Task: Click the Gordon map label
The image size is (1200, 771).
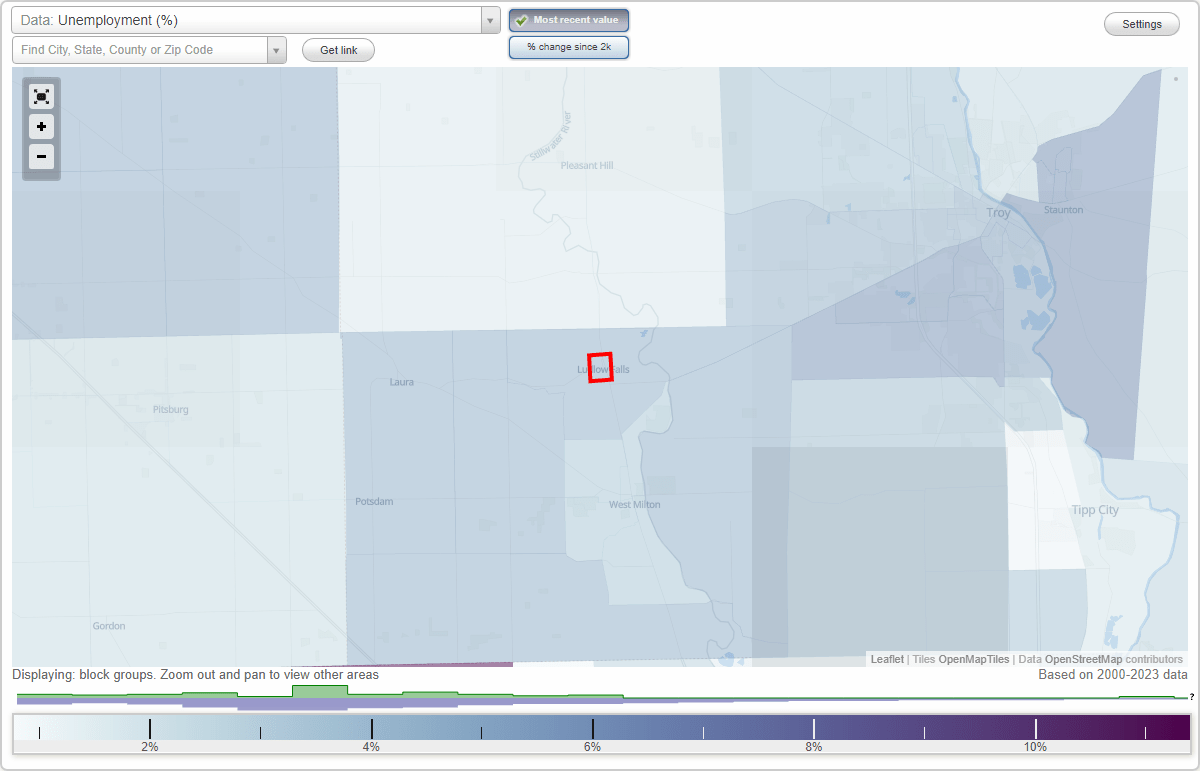Action: (109, 626)
